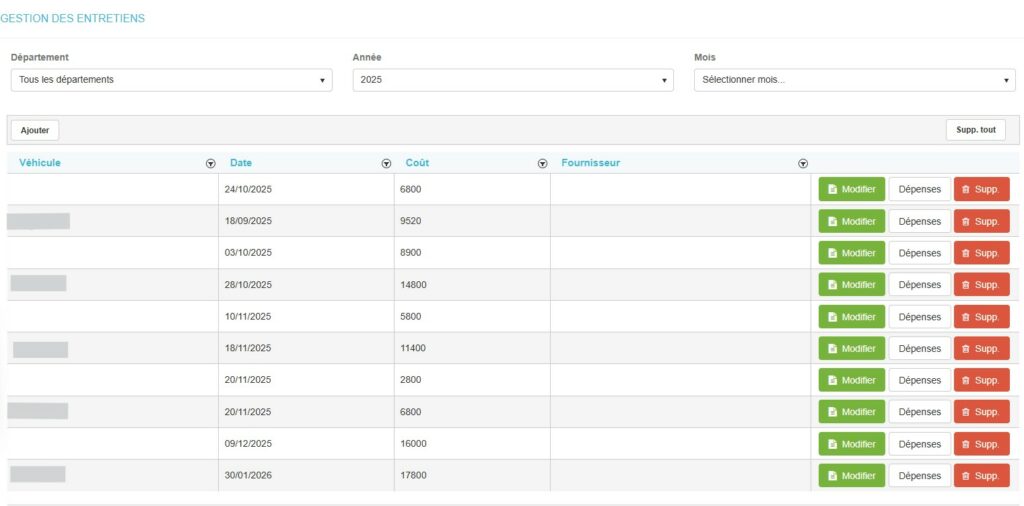Click Modifier for the 30/01/2026 entry
The image size is (1024, 506).
pyautogui.click(x=851, y=476)
